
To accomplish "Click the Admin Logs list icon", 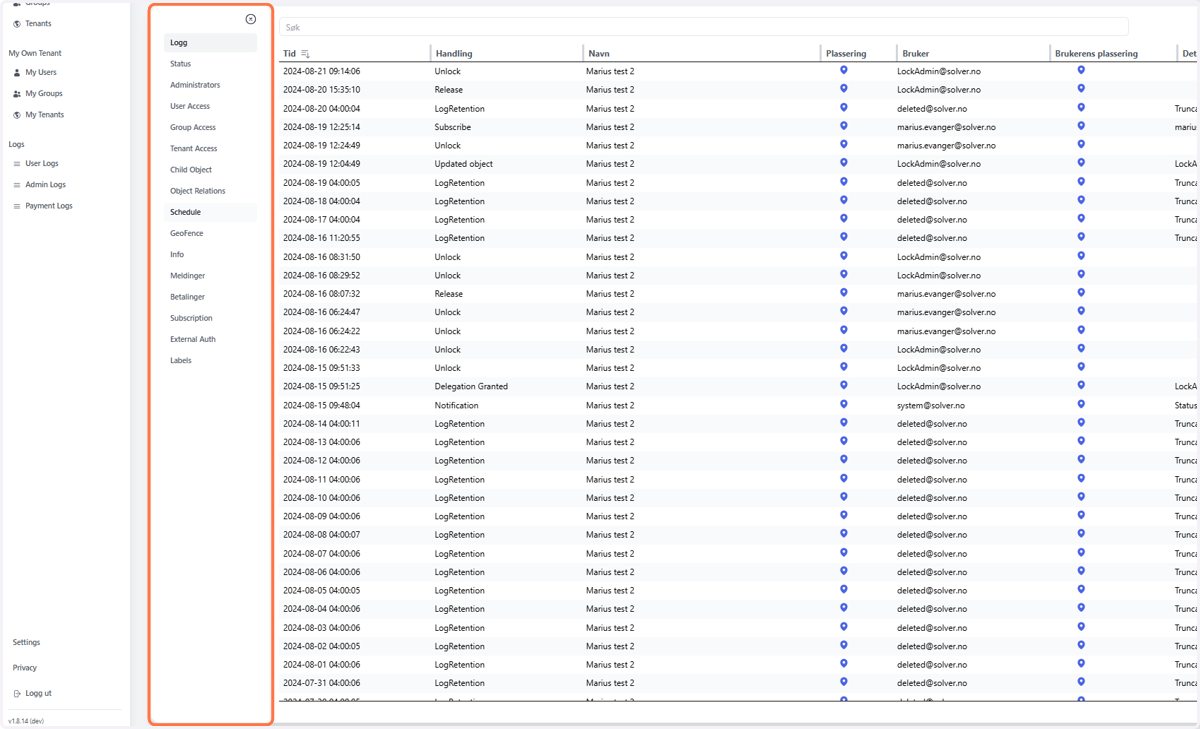I will pyautogui.click(x=17, y=185).
